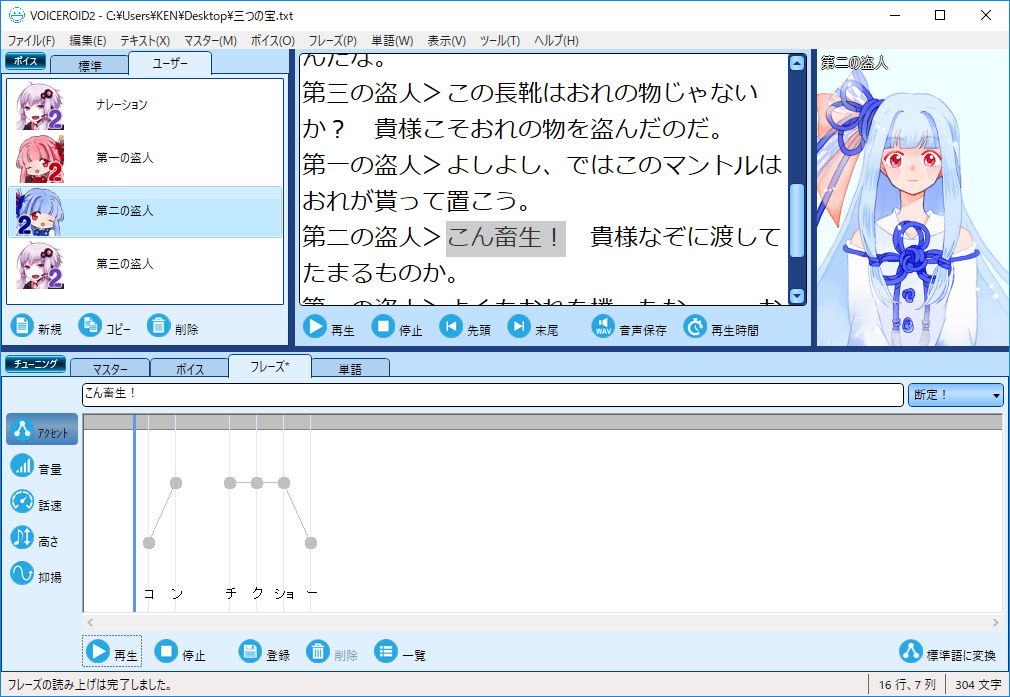This screenshot has height=697, width=1010.
Task: Select the 音量 volume tuning mode
Action: point(37,466)
